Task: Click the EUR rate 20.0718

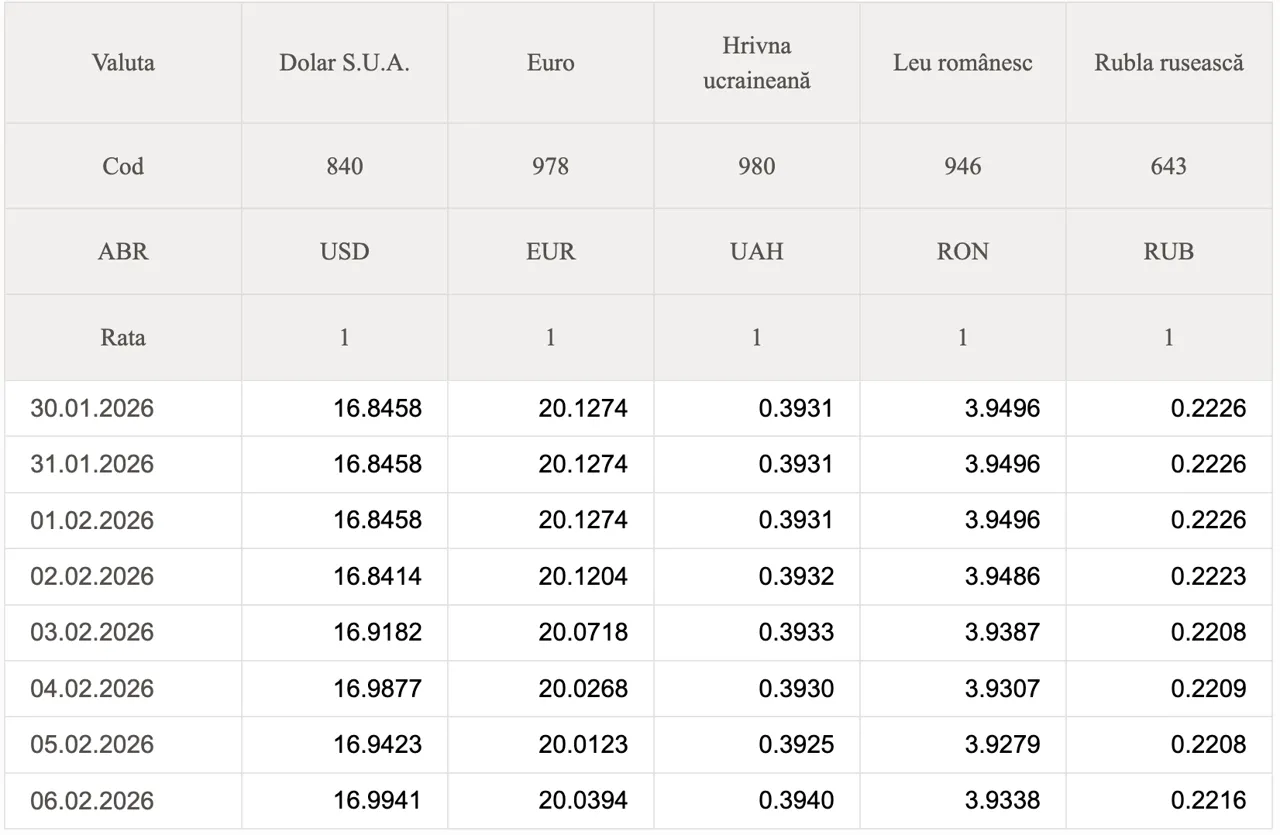Action: point(583,632)
